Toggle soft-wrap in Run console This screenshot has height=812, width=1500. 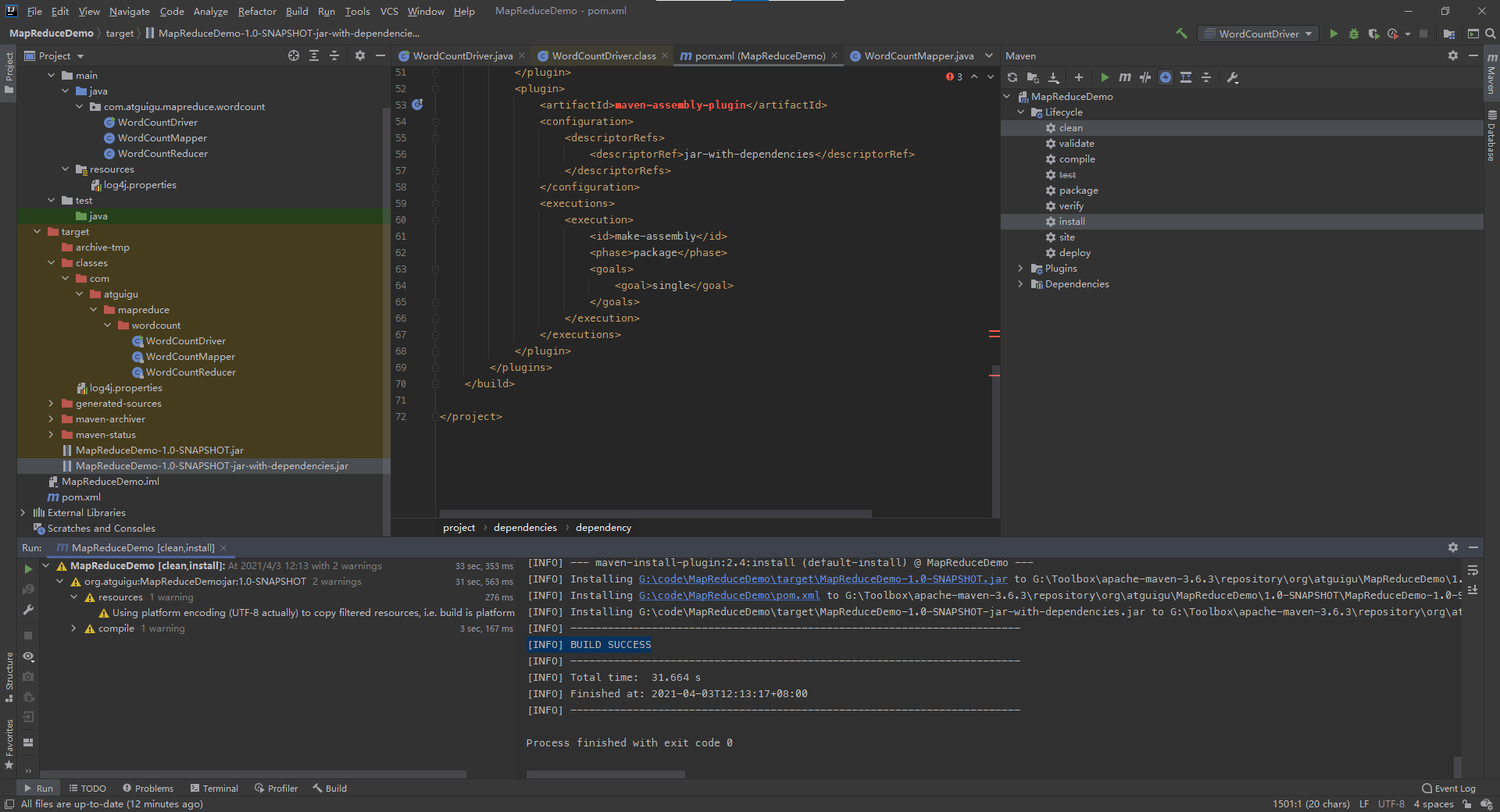(x=1473, y=570)
